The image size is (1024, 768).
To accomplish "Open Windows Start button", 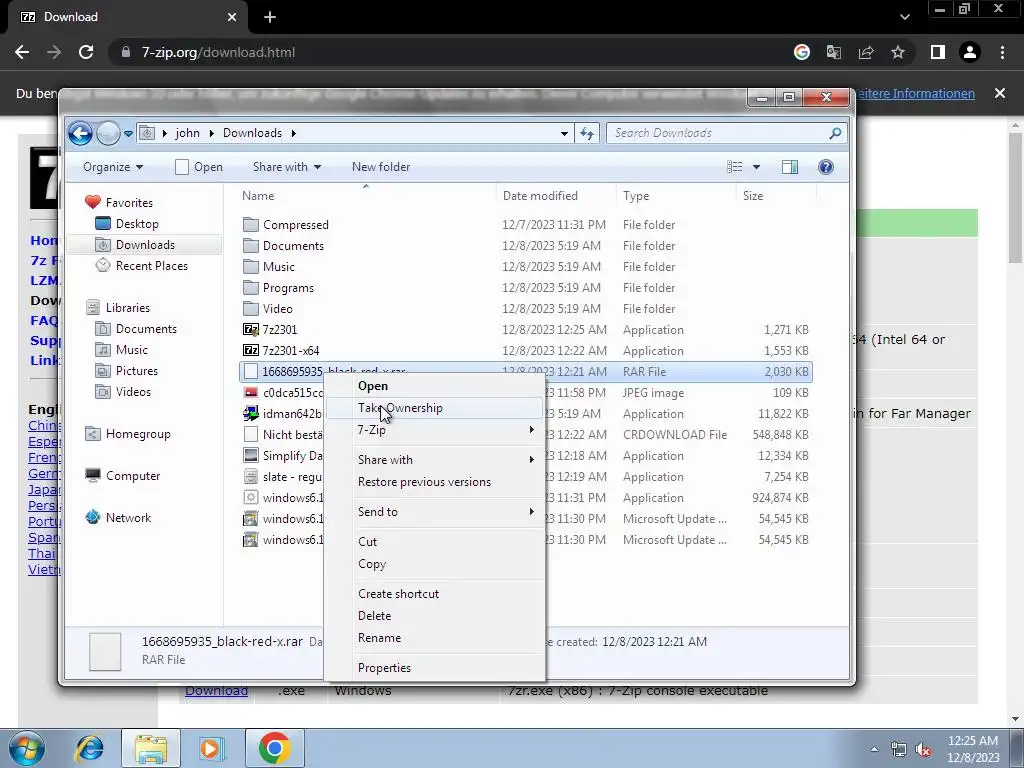I will (x=27, y=748).
